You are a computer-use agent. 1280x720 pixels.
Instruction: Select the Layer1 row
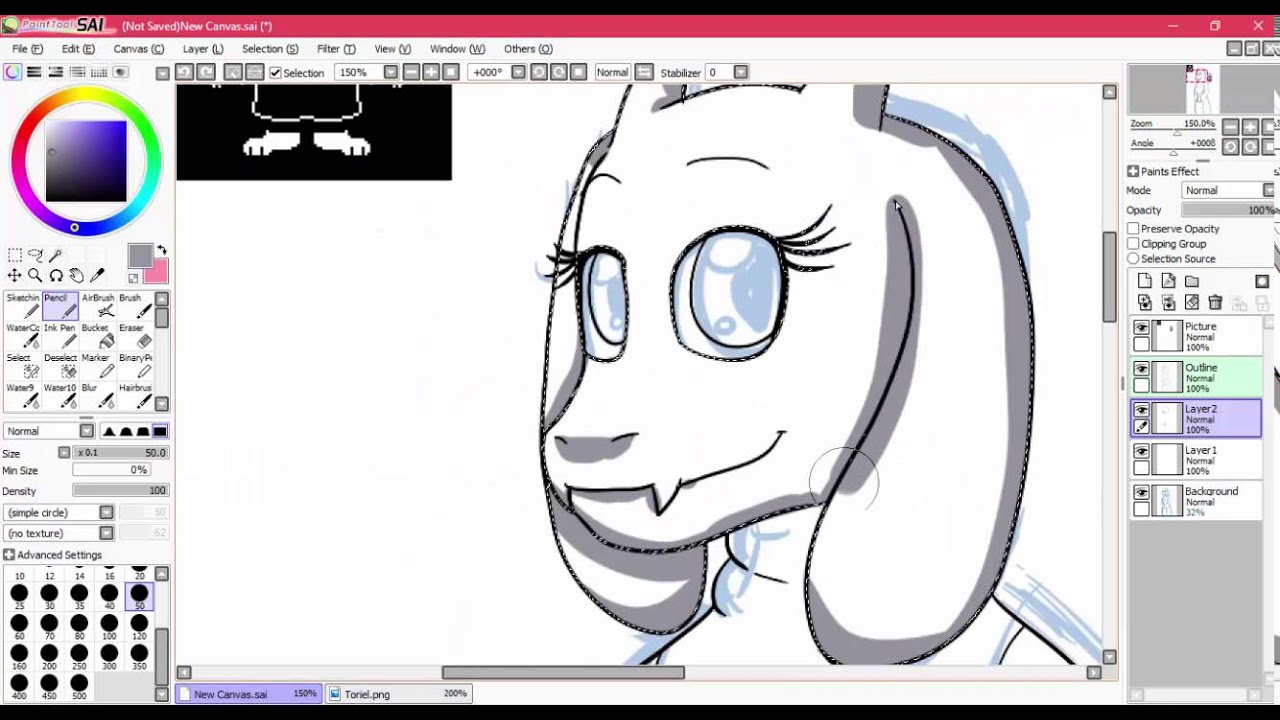[1197, 461]
